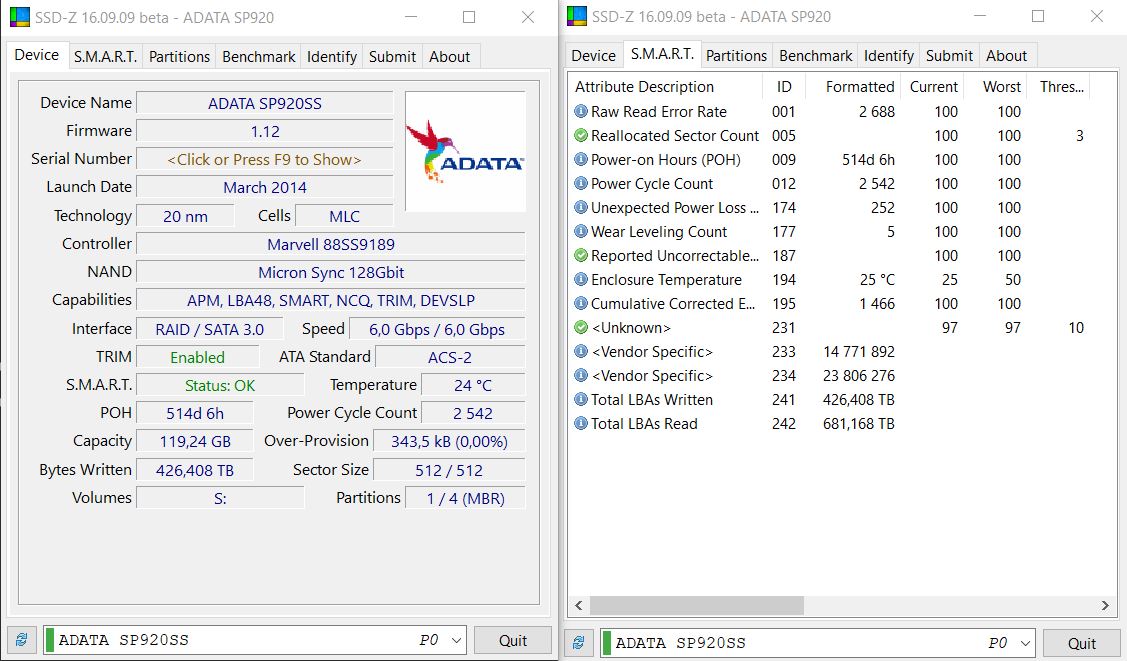Image resolution: width=1127 pixels, height=661 pixels.
Task: Open Identify tab in left window
Action: [x=332, y=57]
